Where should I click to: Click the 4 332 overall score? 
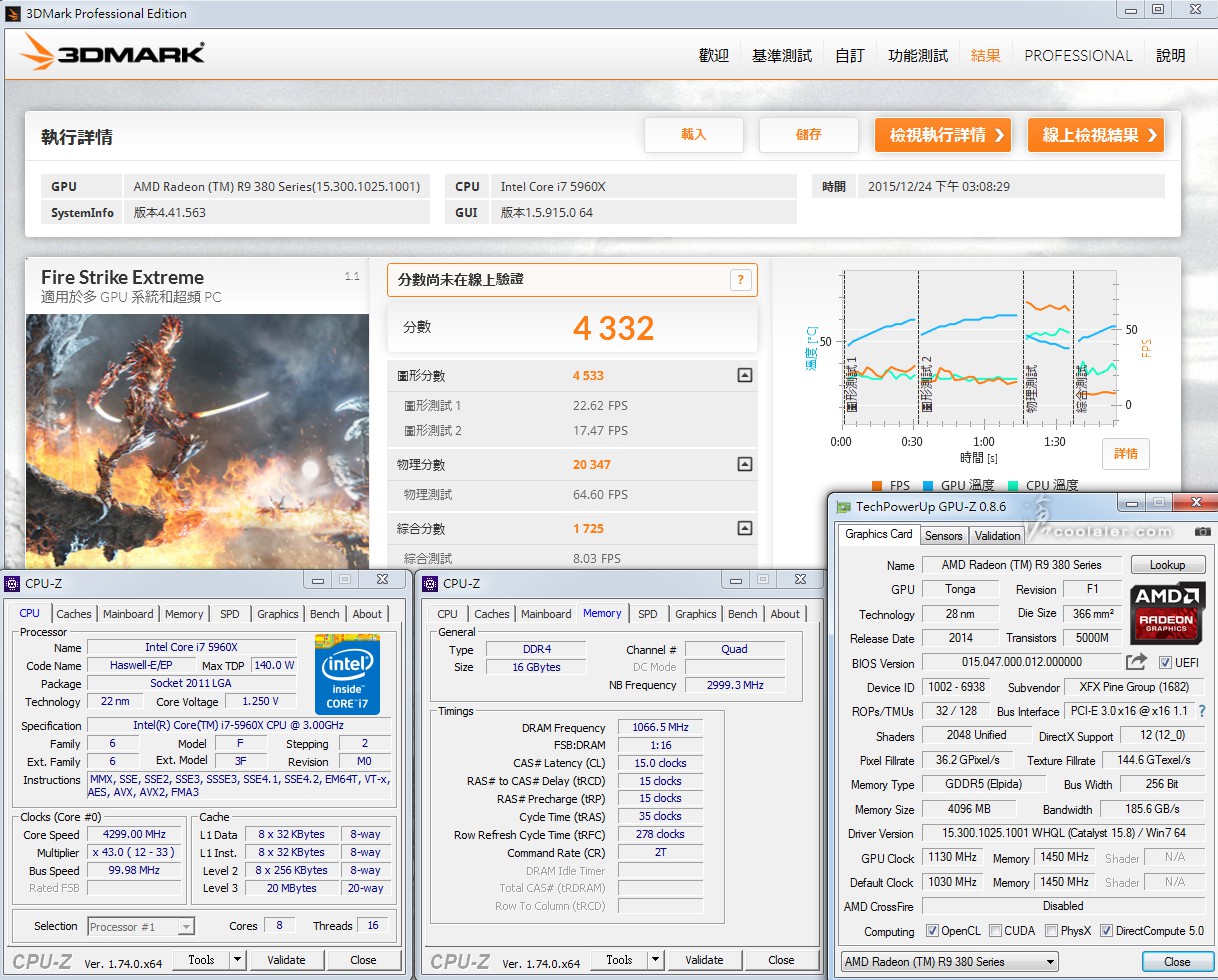(x=614, y=328)
